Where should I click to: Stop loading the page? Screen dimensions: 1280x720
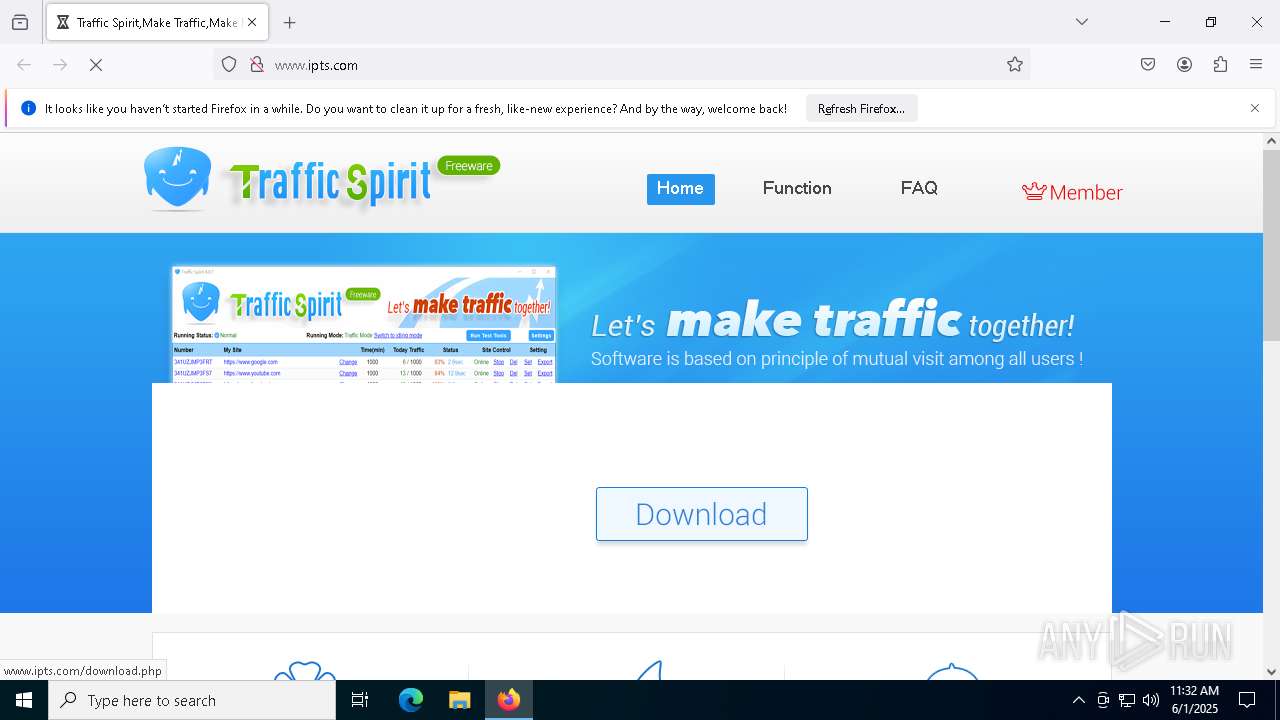pos(96,65)
